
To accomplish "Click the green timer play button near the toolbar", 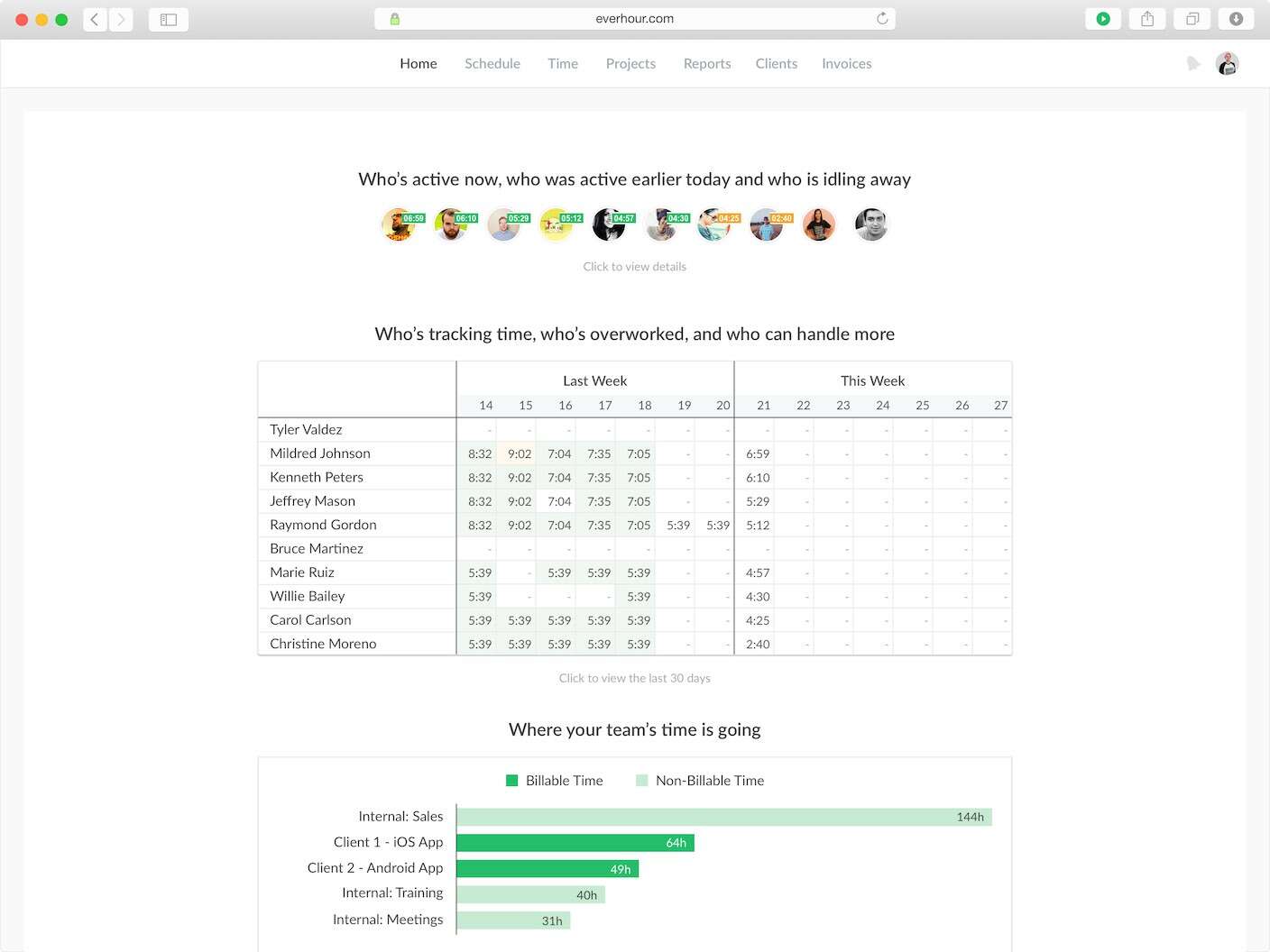I will (1102, 18).
